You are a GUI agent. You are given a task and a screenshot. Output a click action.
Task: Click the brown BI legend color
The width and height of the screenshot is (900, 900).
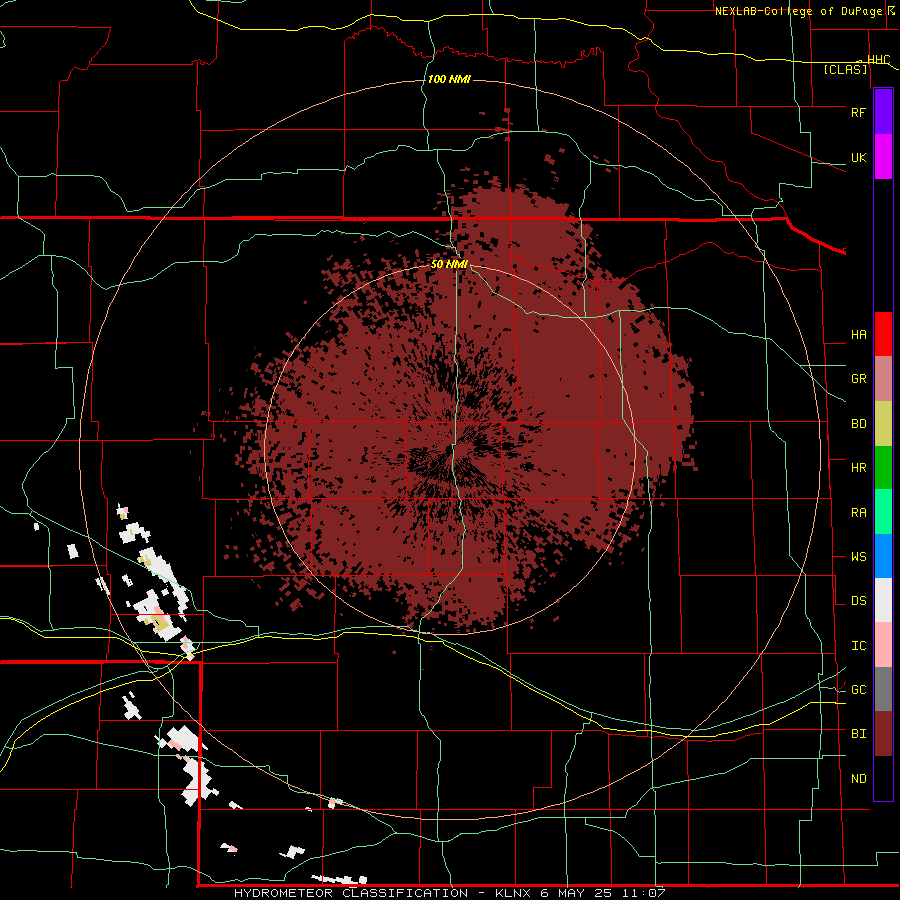[x=883, y=734]
